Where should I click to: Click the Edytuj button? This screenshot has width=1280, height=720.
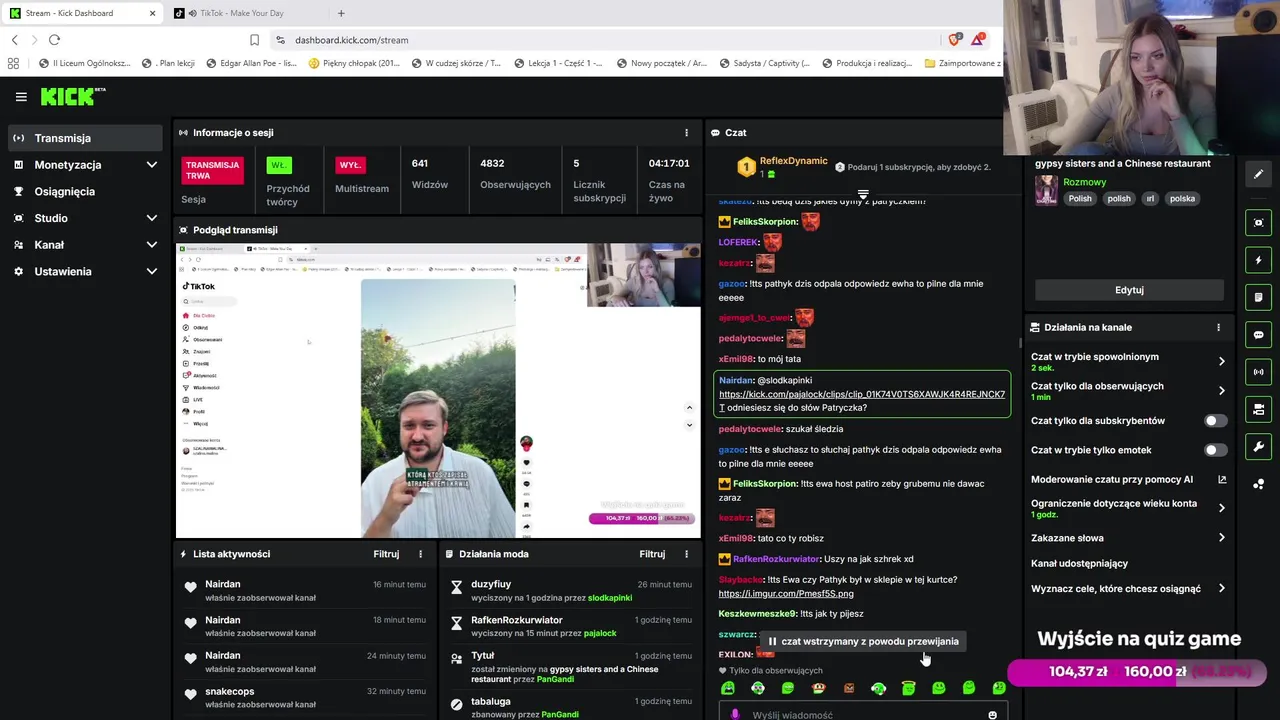pyautogui.click(x=1129, y=290)
